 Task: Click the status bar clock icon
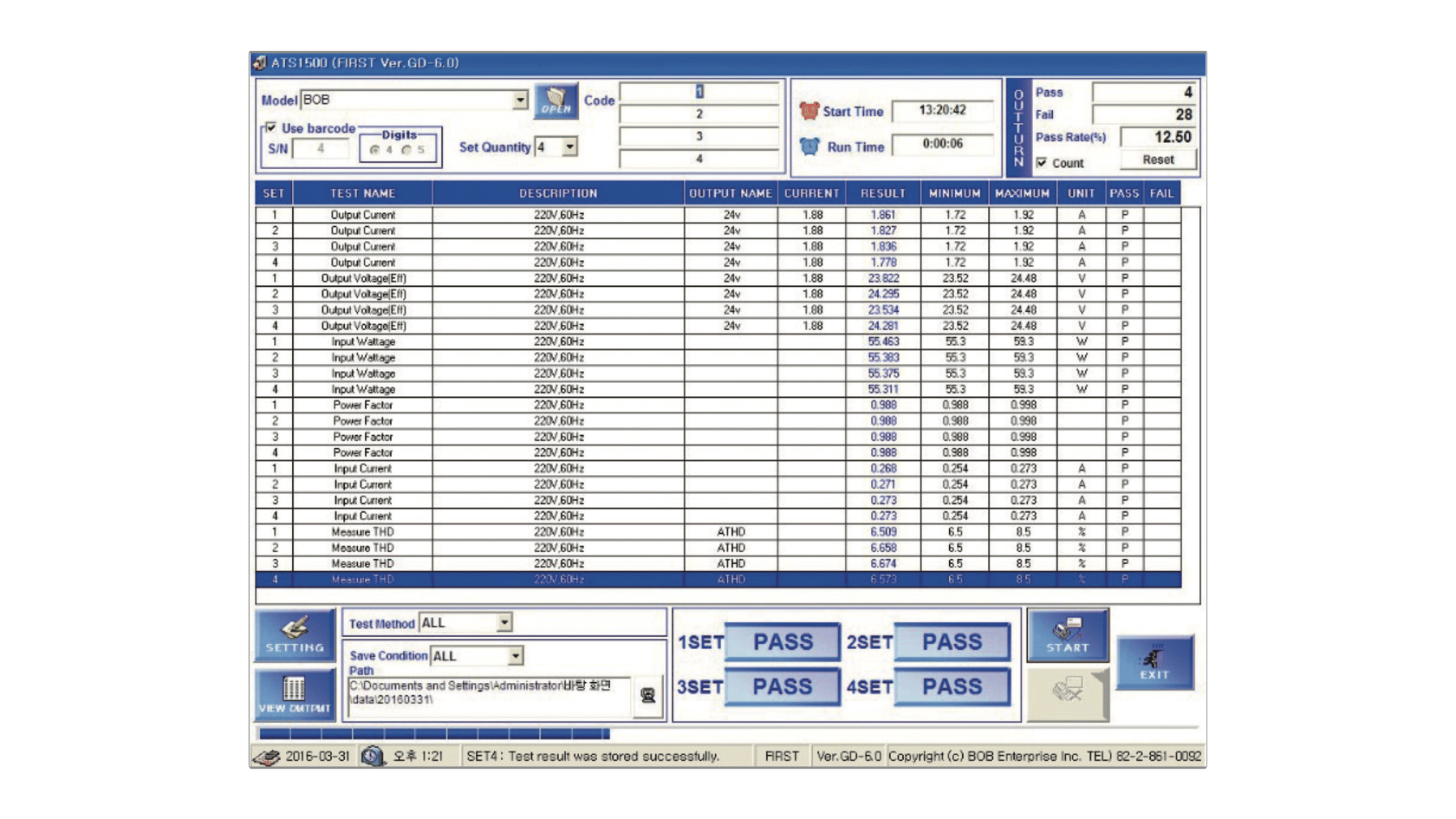click(373, 757)
